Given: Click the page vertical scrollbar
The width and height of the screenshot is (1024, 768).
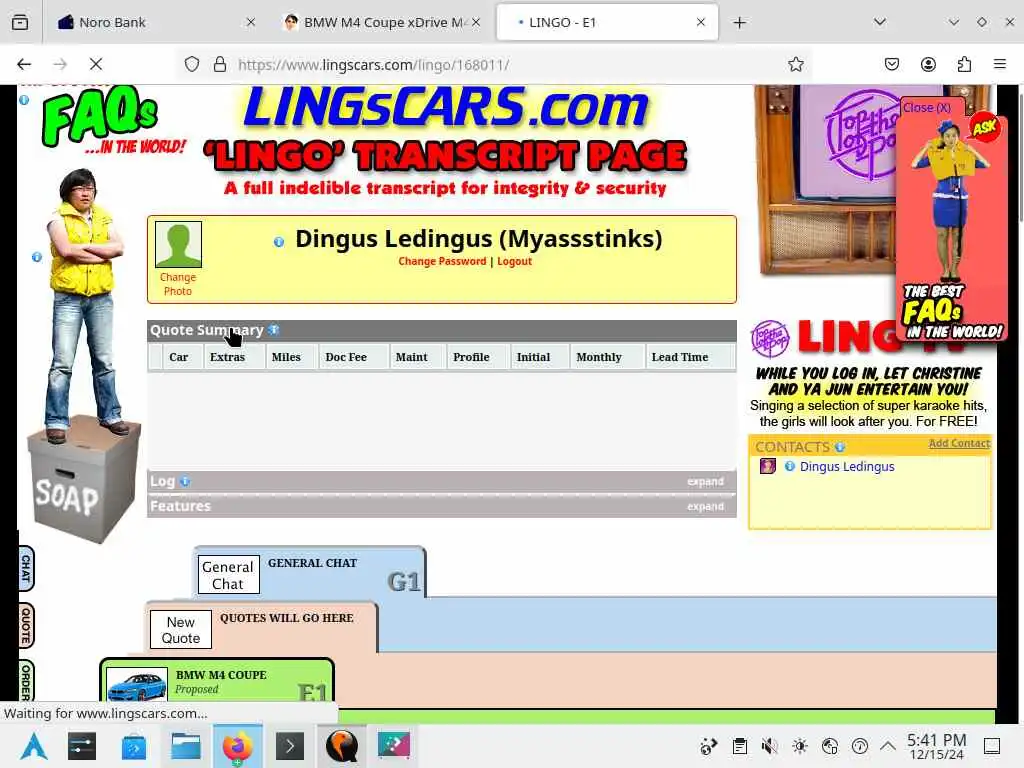Looking at the screenshot, I should point(1019,159).
